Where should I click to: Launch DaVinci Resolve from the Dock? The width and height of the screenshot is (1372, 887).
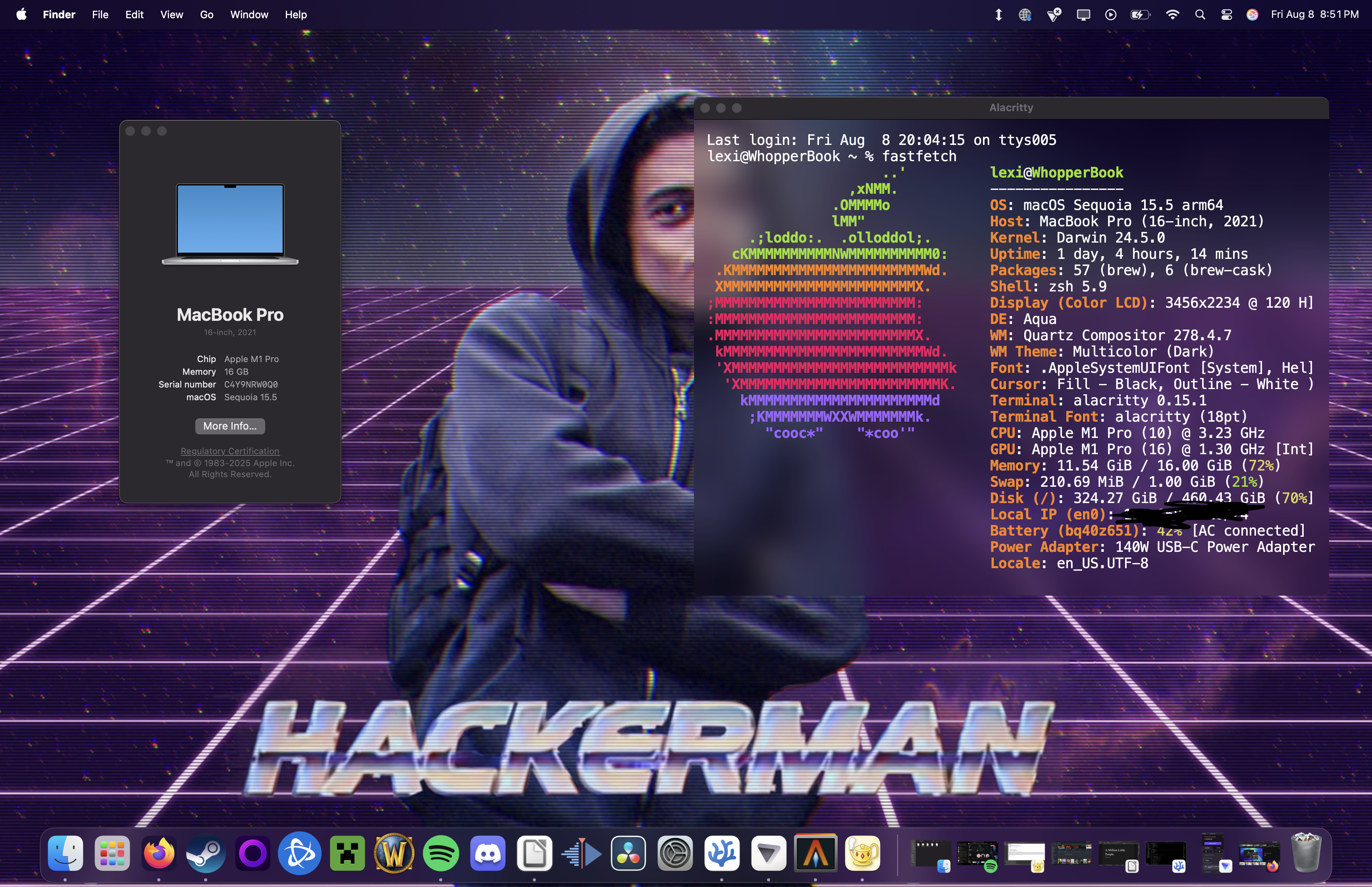pos(628,853)
